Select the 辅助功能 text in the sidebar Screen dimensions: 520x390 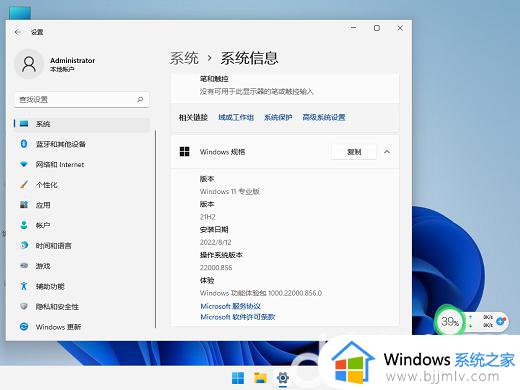pyautogui.click(x=50, y=286)
